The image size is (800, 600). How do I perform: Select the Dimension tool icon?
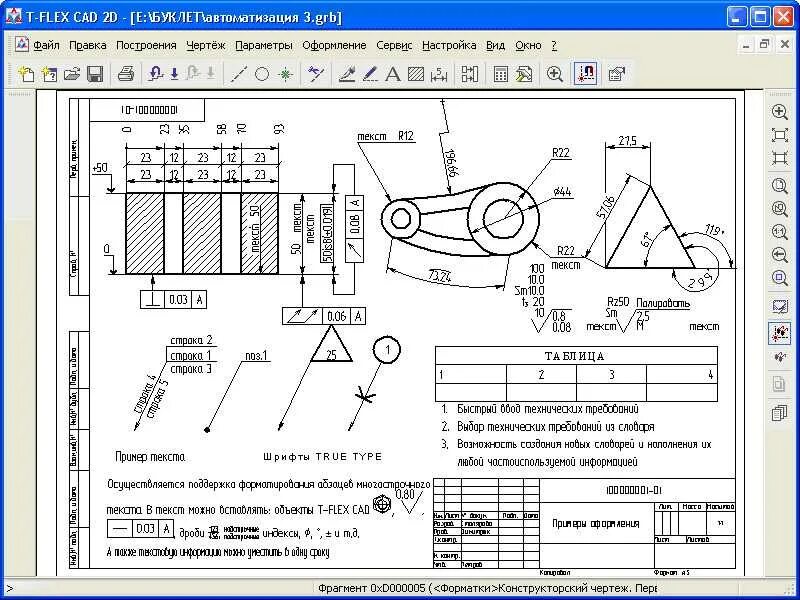439,74
